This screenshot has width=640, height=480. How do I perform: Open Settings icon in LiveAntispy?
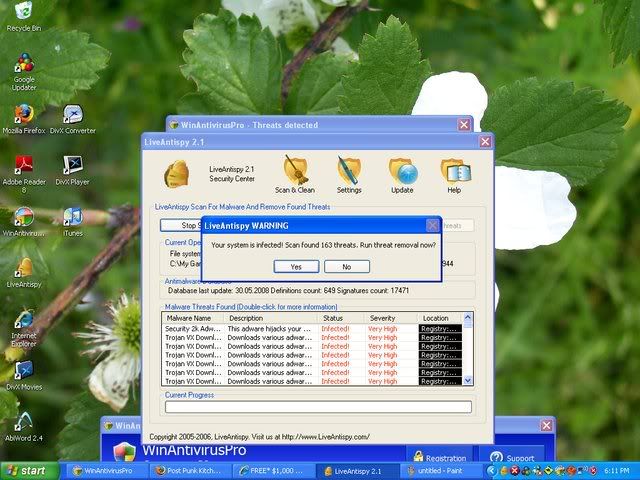pos(349,175)
